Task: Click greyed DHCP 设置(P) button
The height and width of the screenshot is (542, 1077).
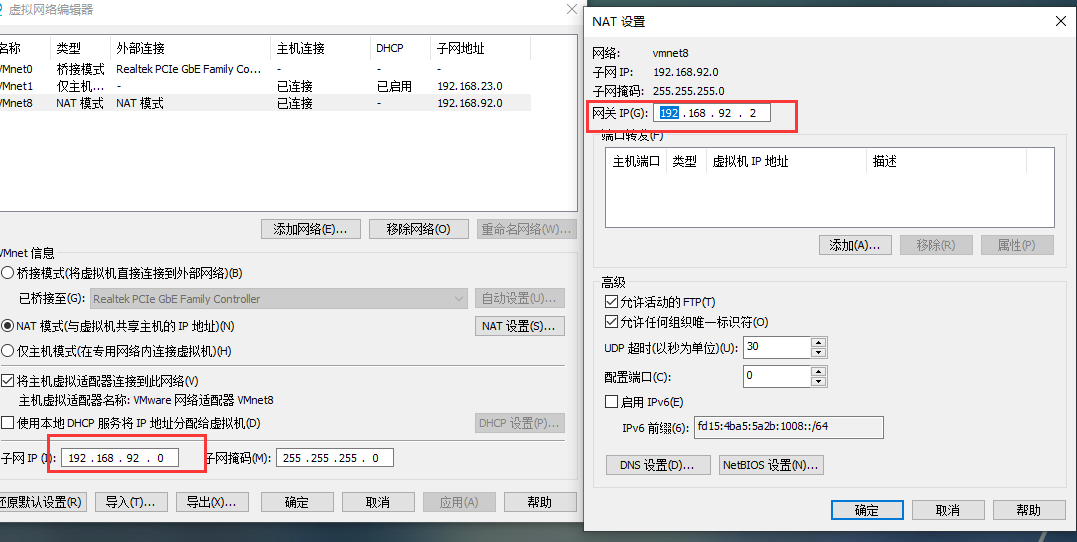Action: pyautogui.click(x=520, y=423)
